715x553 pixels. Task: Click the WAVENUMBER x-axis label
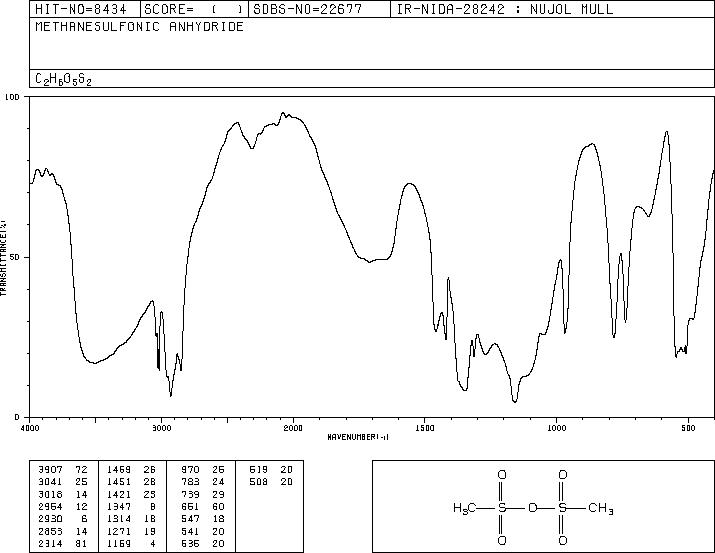pos(358,437)
